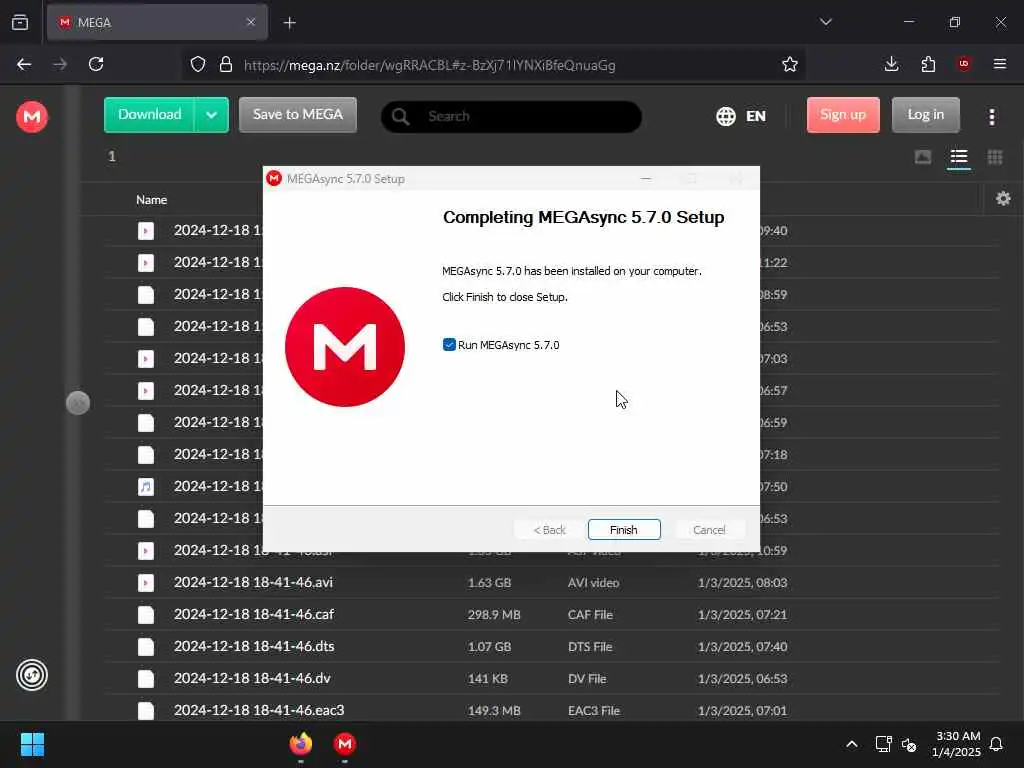Switch to the image gallery view
The image size is (1024, 768).
pos(923,157)
